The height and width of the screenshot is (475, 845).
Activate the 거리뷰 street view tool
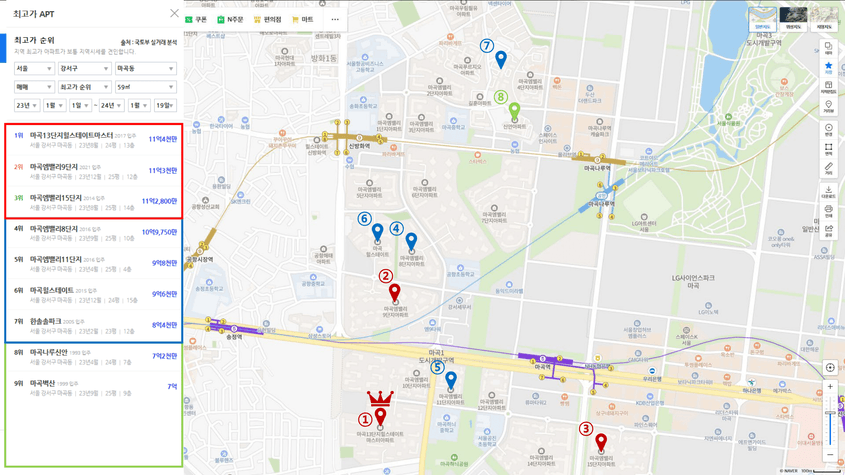(x=828, y=107)
